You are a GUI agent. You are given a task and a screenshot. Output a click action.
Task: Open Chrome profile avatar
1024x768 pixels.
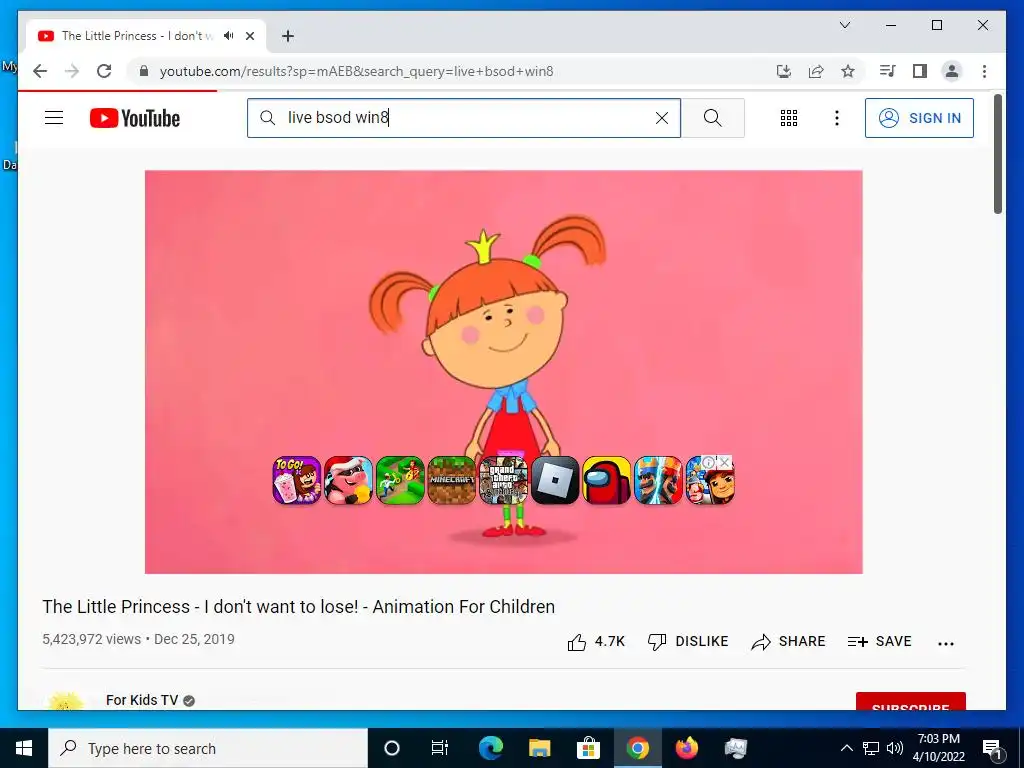tap(952, 71)
